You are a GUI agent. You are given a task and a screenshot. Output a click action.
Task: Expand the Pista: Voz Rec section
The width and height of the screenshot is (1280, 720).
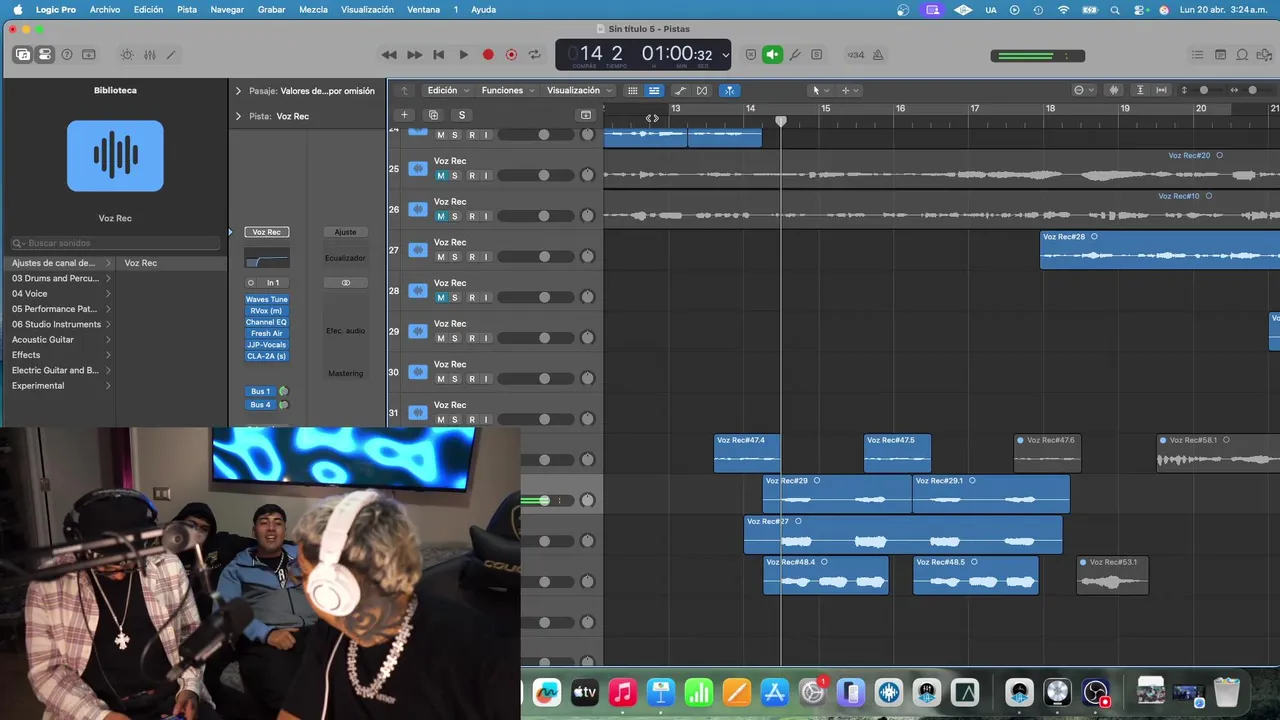238,116
